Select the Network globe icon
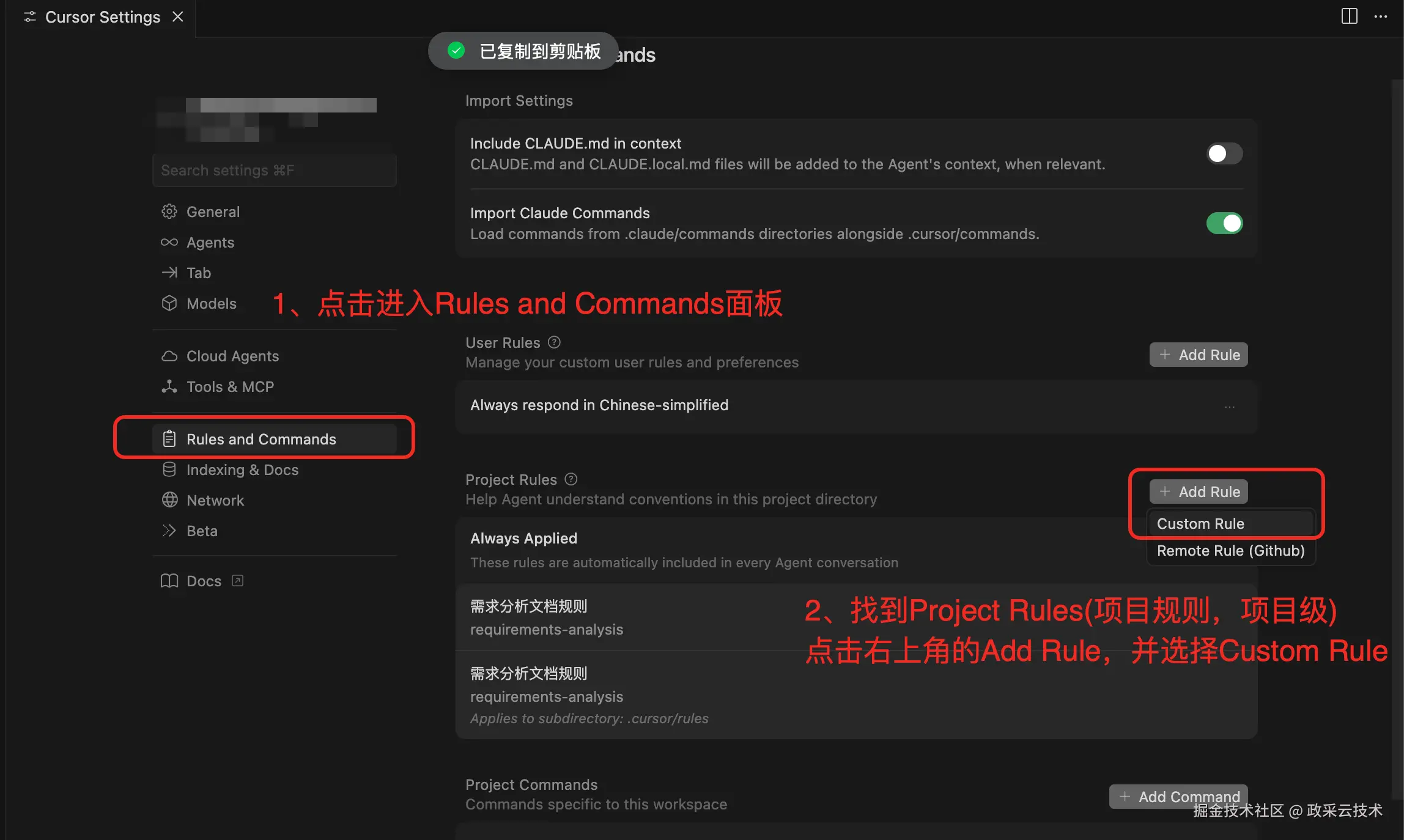 click(169, 500)
